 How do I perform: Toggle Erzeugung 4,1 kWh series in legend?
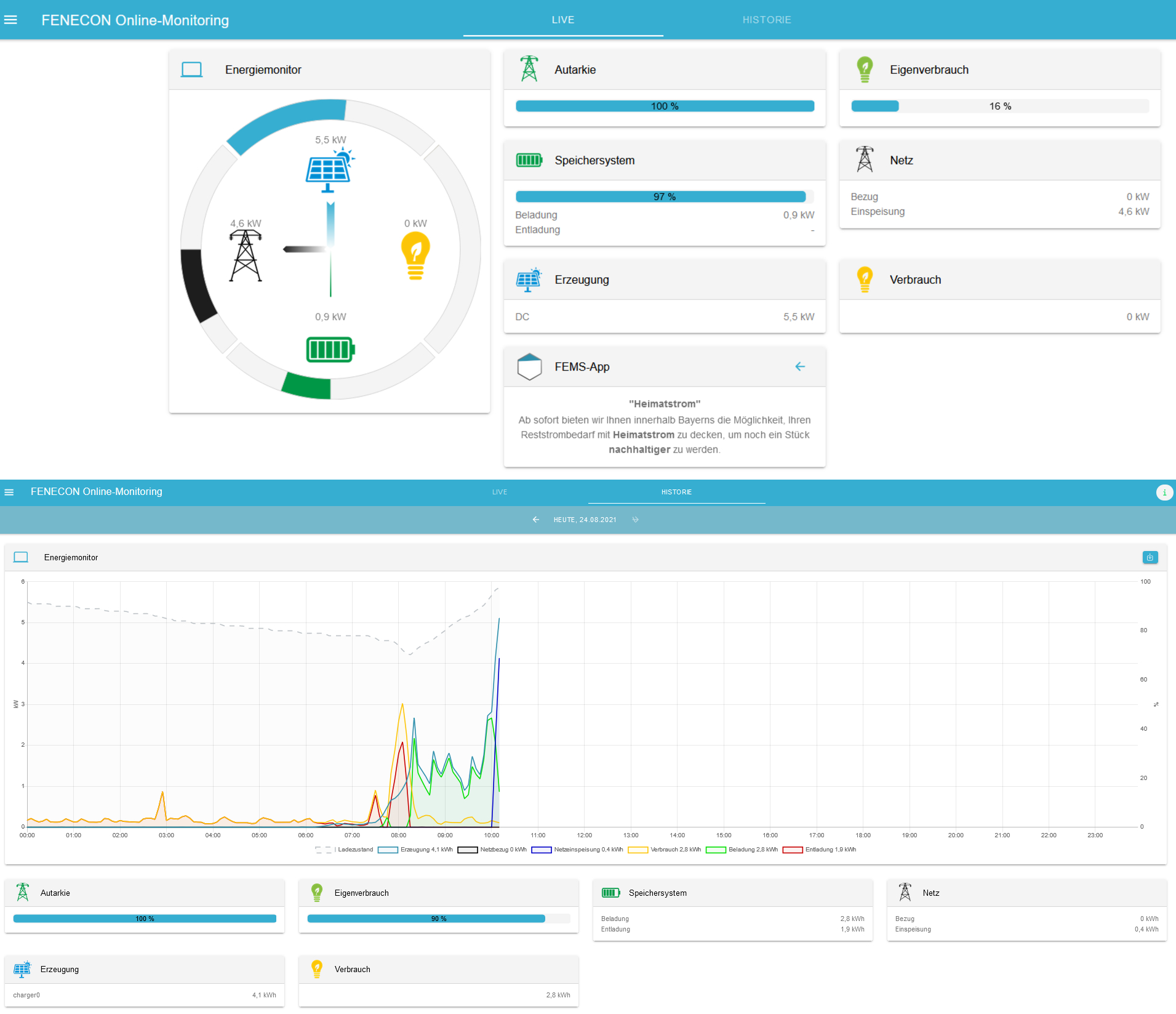[x=415, y=850]
